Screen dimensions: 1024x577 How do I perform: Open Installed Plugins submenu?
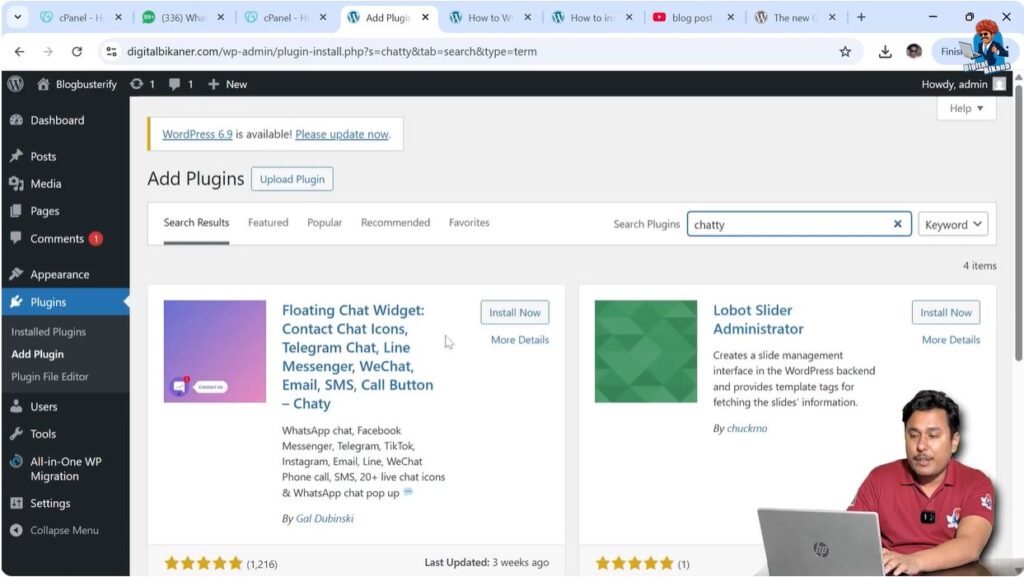point(48,332)
